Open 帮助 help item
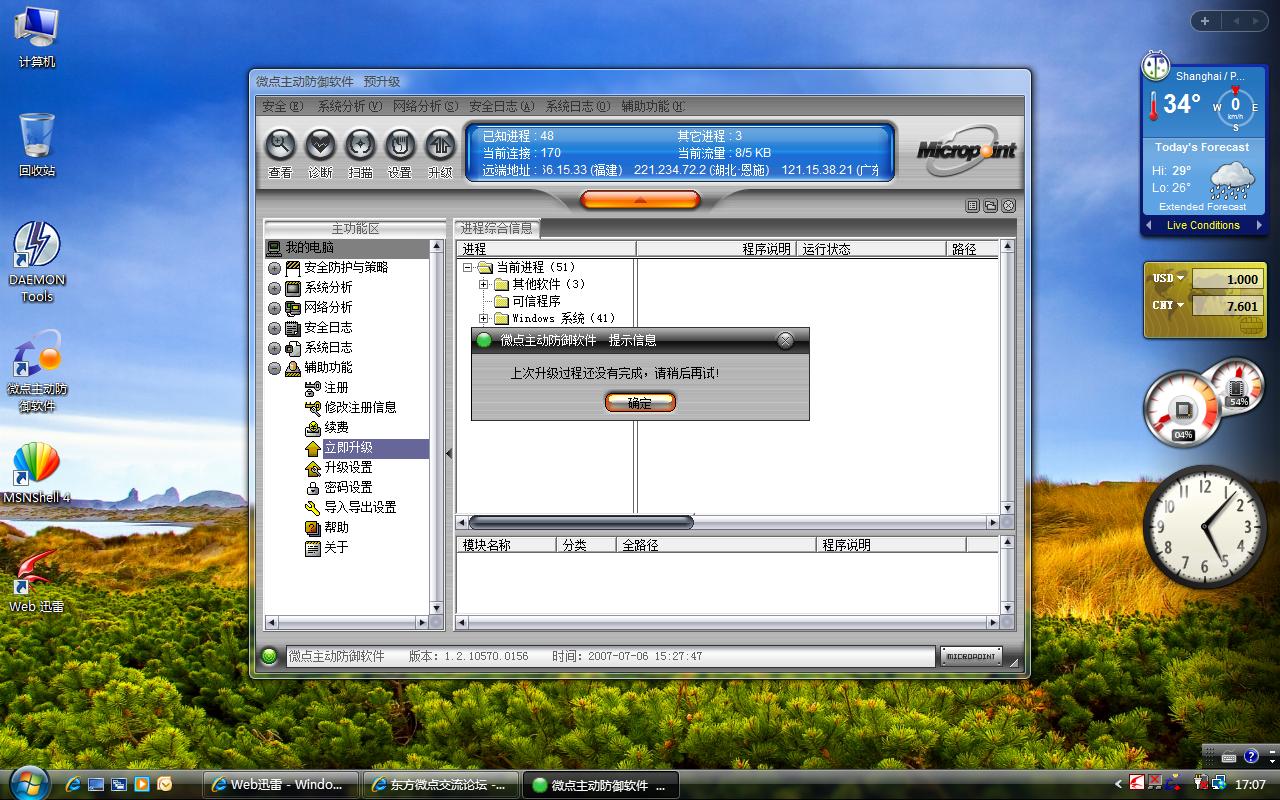The width and height of the screenshot is (1280, 800). pyautogui.click(x=336, y=527)
